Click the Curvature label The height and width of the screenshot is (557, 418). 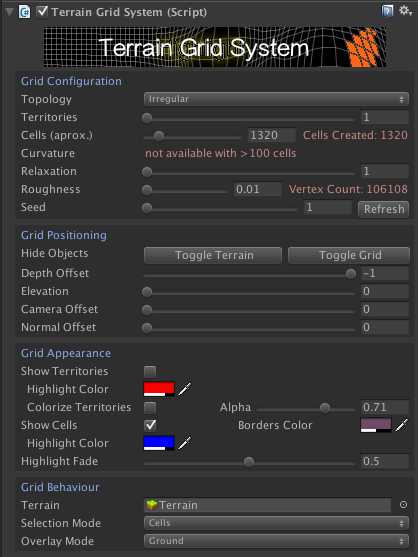(48, 153)
